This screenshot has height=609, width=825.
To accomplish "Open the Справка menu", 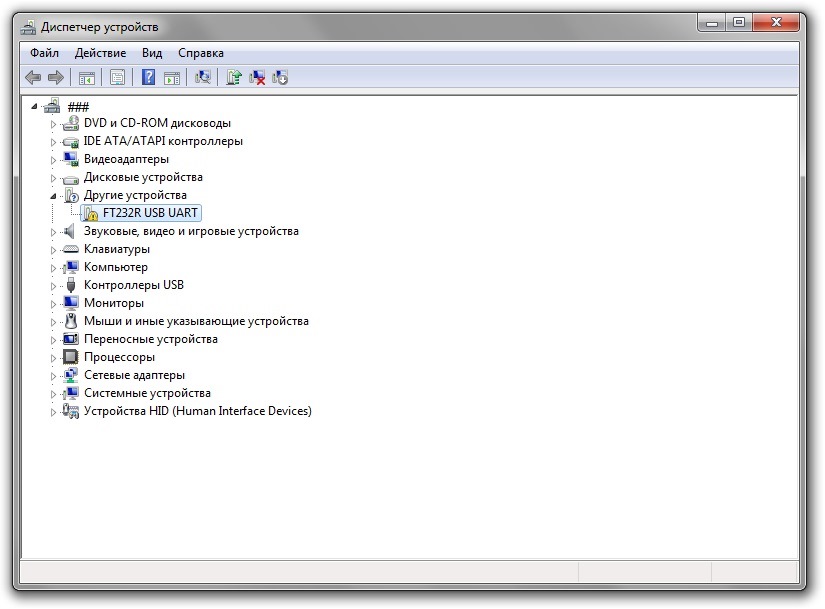I will coord(200,53).
